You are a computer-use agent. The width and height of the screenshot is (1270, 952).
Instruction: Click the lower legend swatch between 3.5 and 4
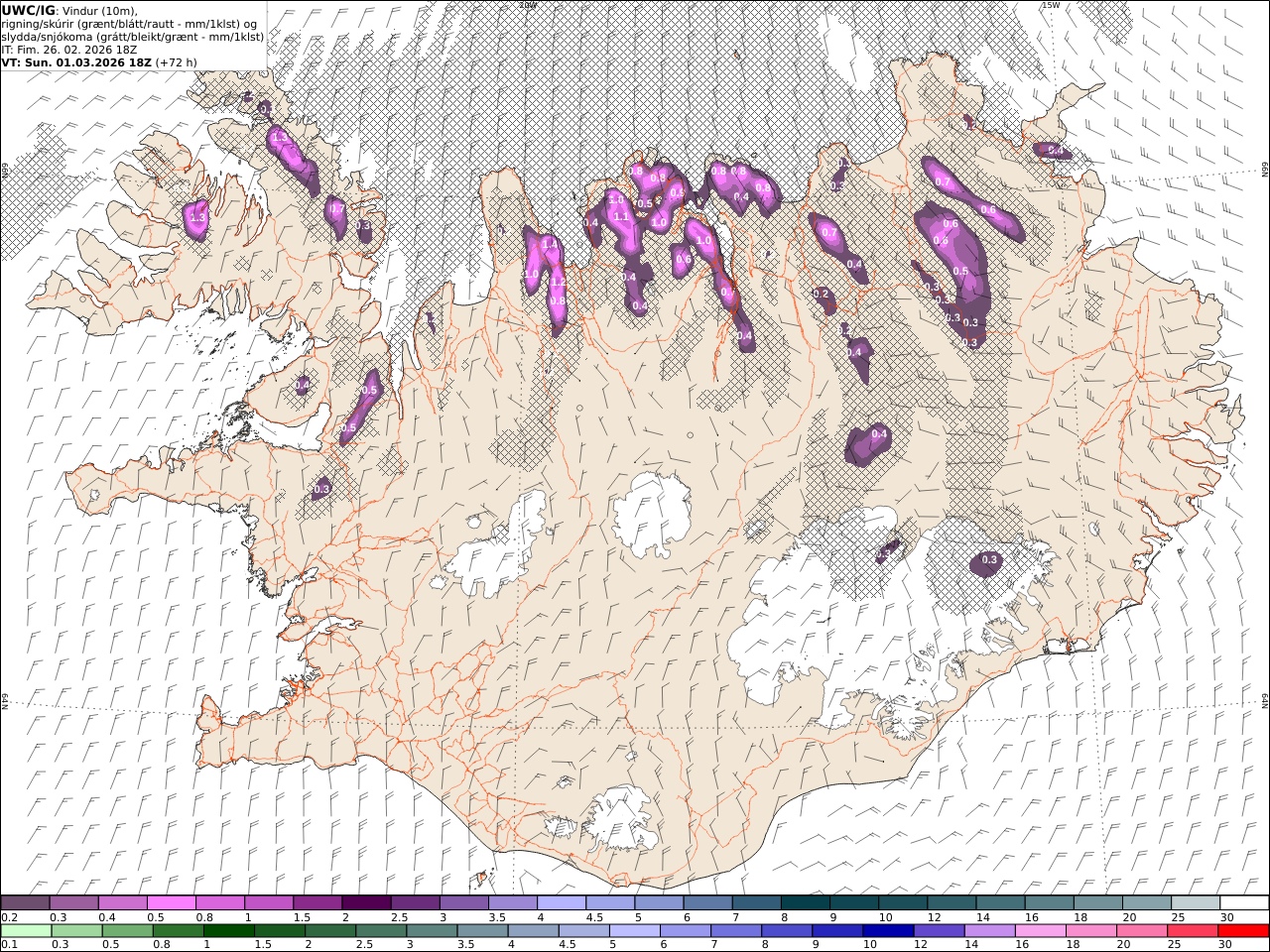coord(481,930)
